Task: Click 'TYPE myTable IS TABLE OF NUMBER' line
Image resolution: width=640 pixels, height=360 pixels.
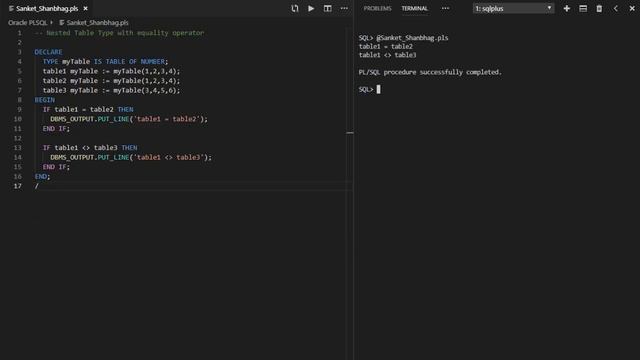Action: [x=105, y=62]
